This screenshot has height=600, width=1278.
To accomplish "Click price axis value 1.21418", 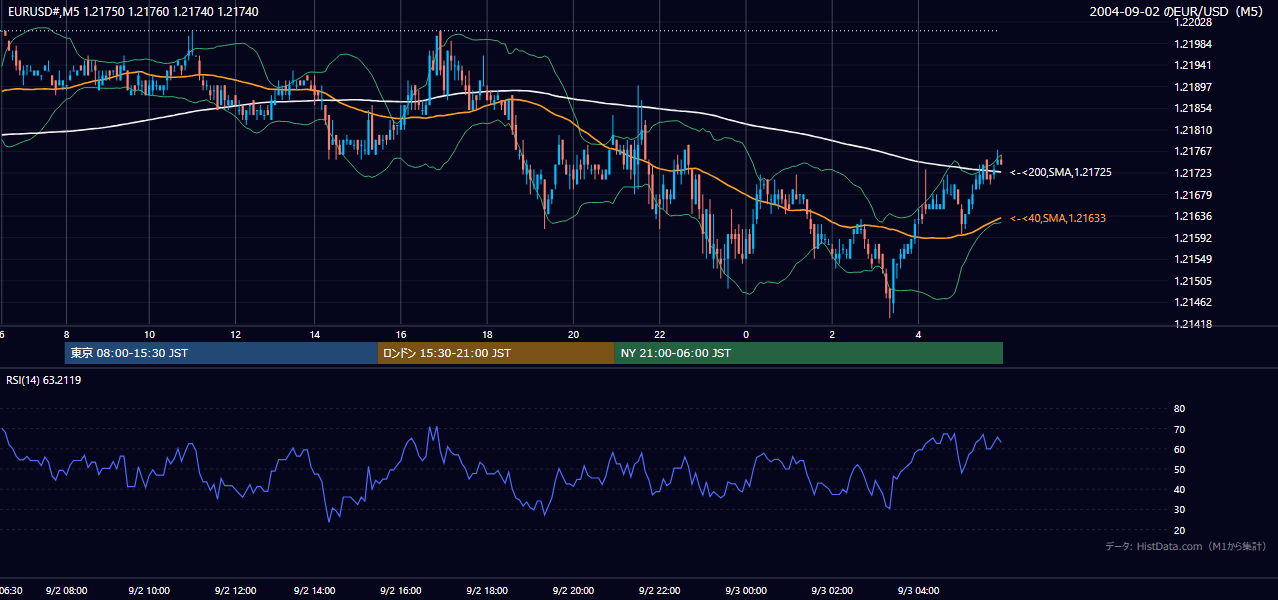I will click(x=1193, y=324).
